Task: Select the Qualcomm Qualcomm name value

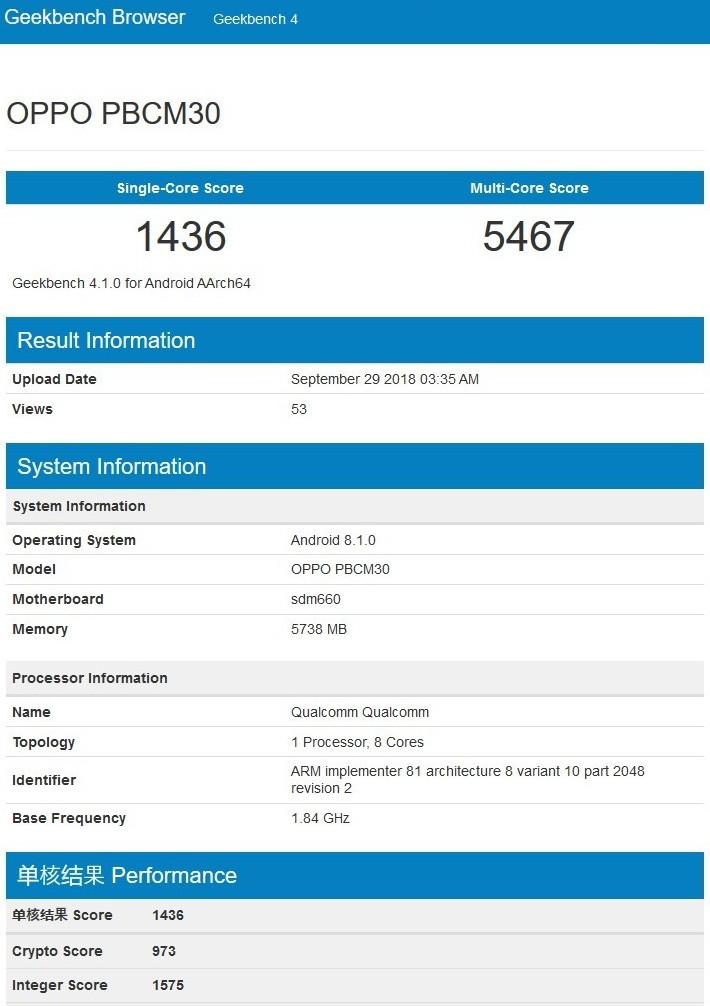Action: (360, 712)
